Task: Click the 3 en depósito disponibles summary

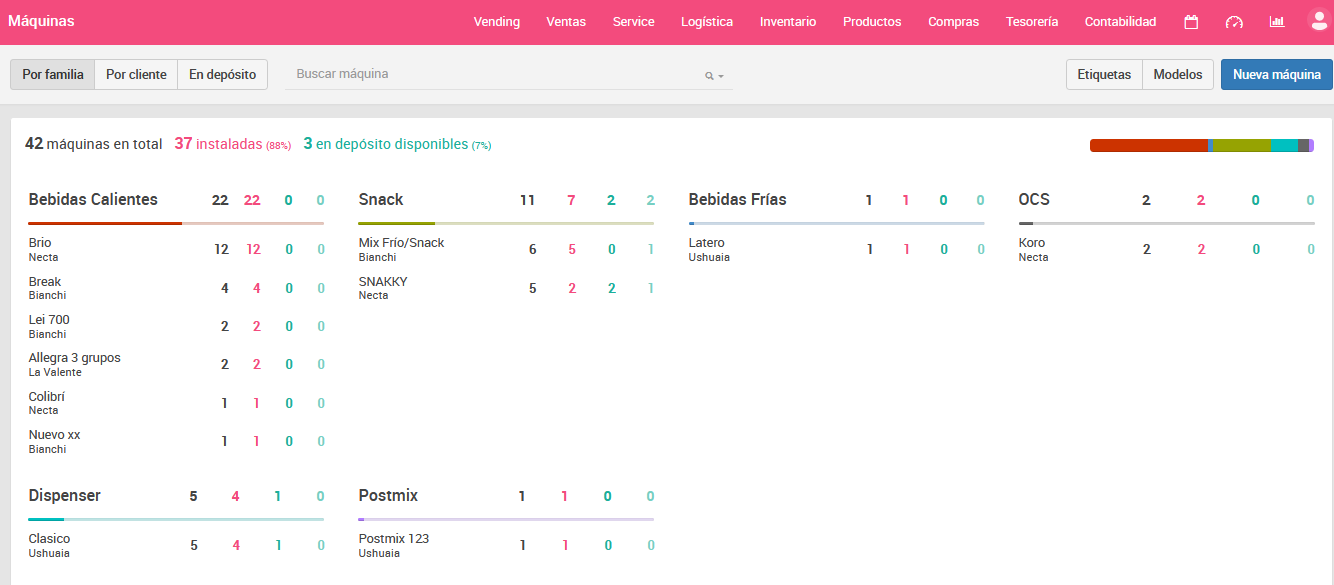Action: (x=397, y=144)
